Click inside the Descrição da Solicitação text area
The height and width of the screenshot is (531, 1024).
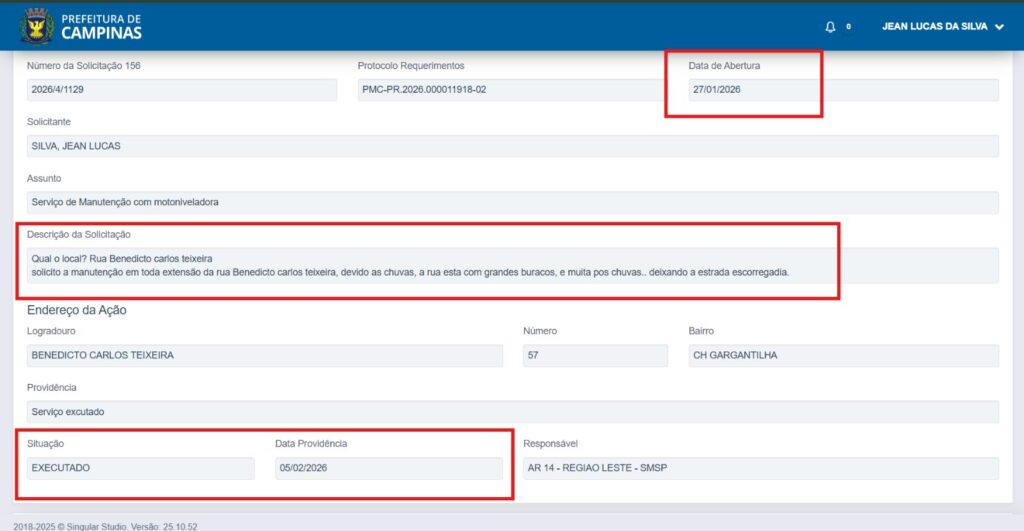point(512,265)
